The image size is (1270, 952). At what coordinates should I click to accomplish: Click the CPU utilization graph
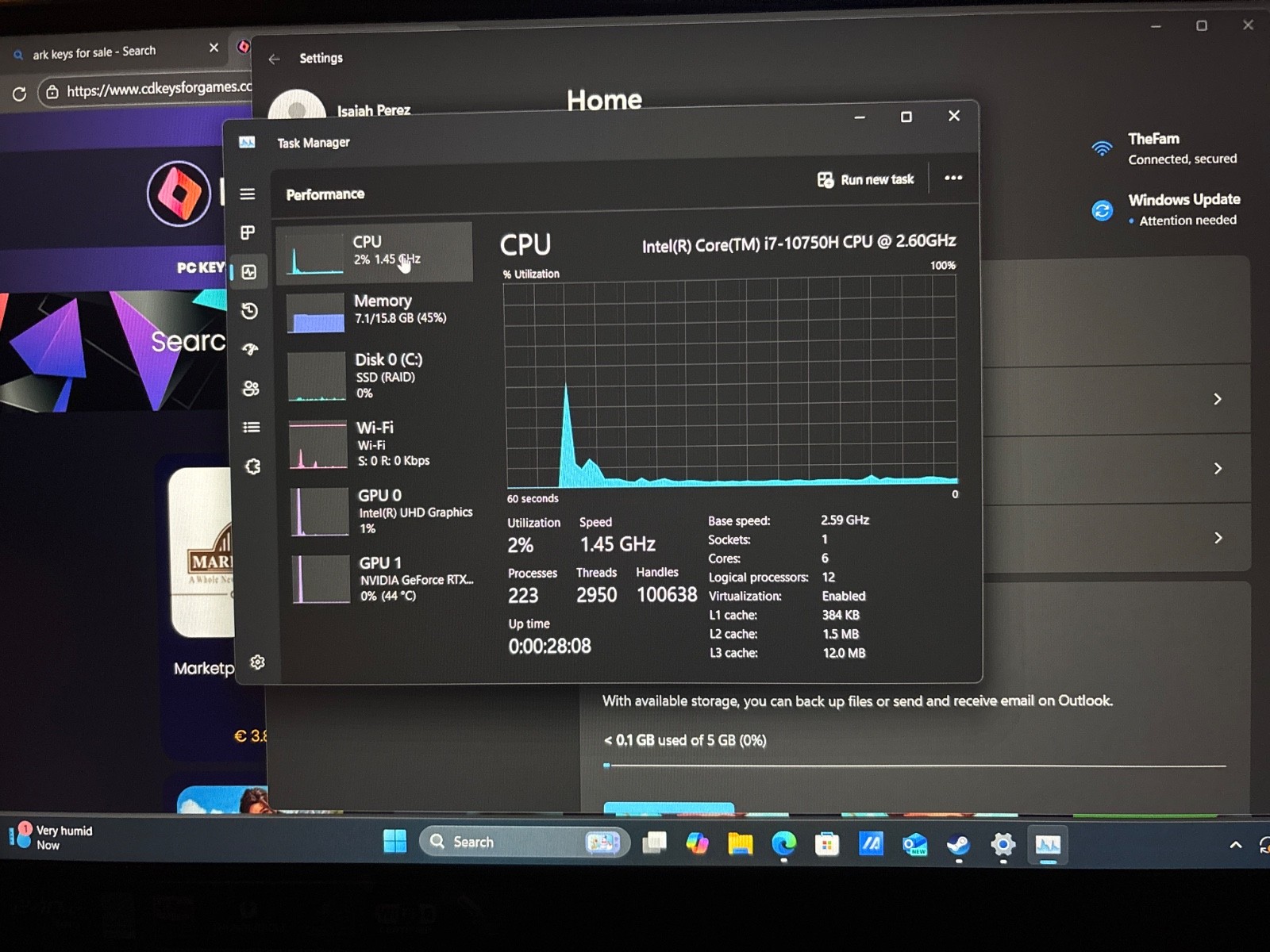(x=731, y=382)
